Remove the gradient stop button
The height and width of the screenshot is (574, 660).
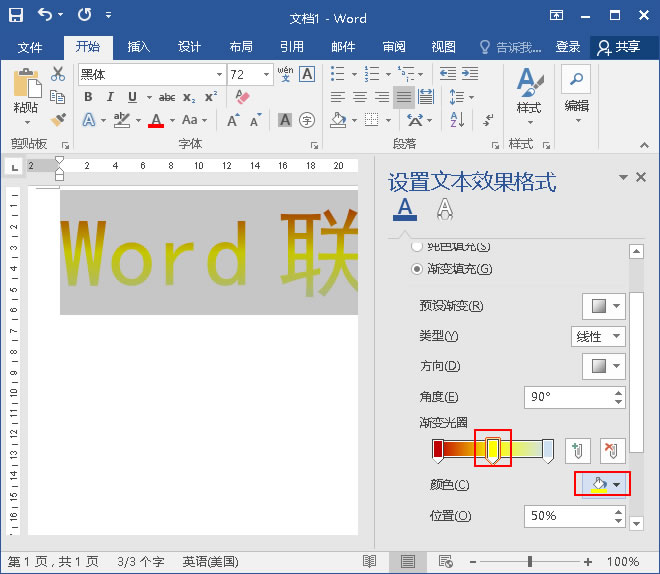[x=612, y=450]
